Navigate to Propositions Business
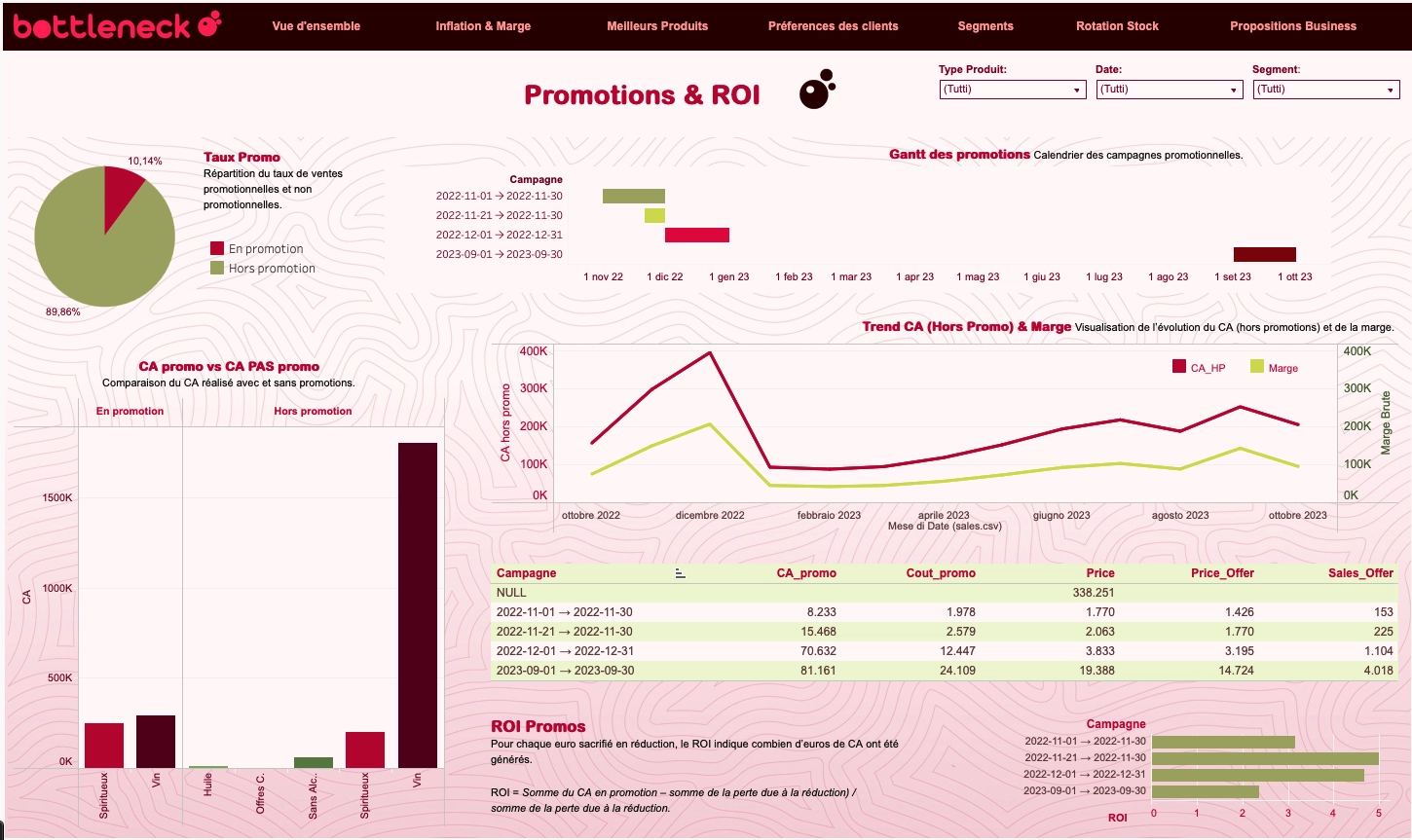Screen dimensions: 1412x840 click(1293, 26)
